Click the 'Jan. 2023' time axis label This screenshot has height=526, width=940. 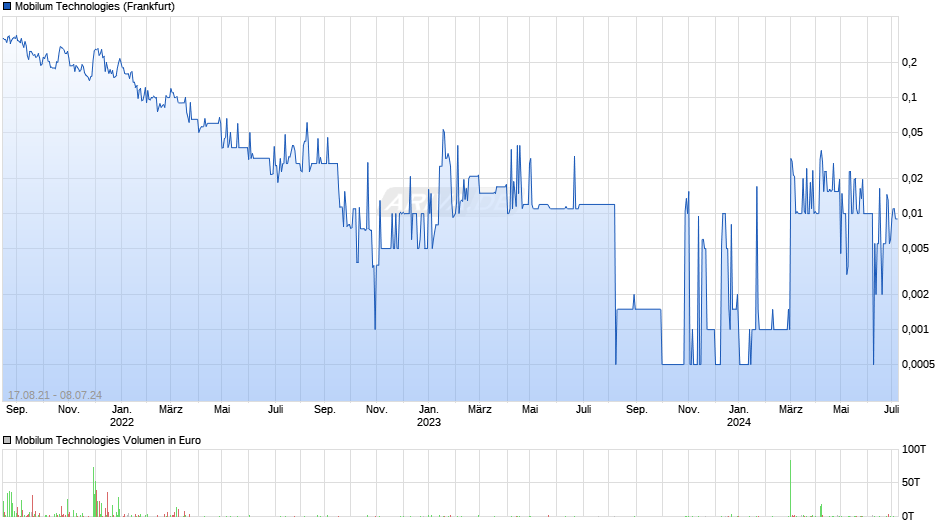(x=429, y=416)
